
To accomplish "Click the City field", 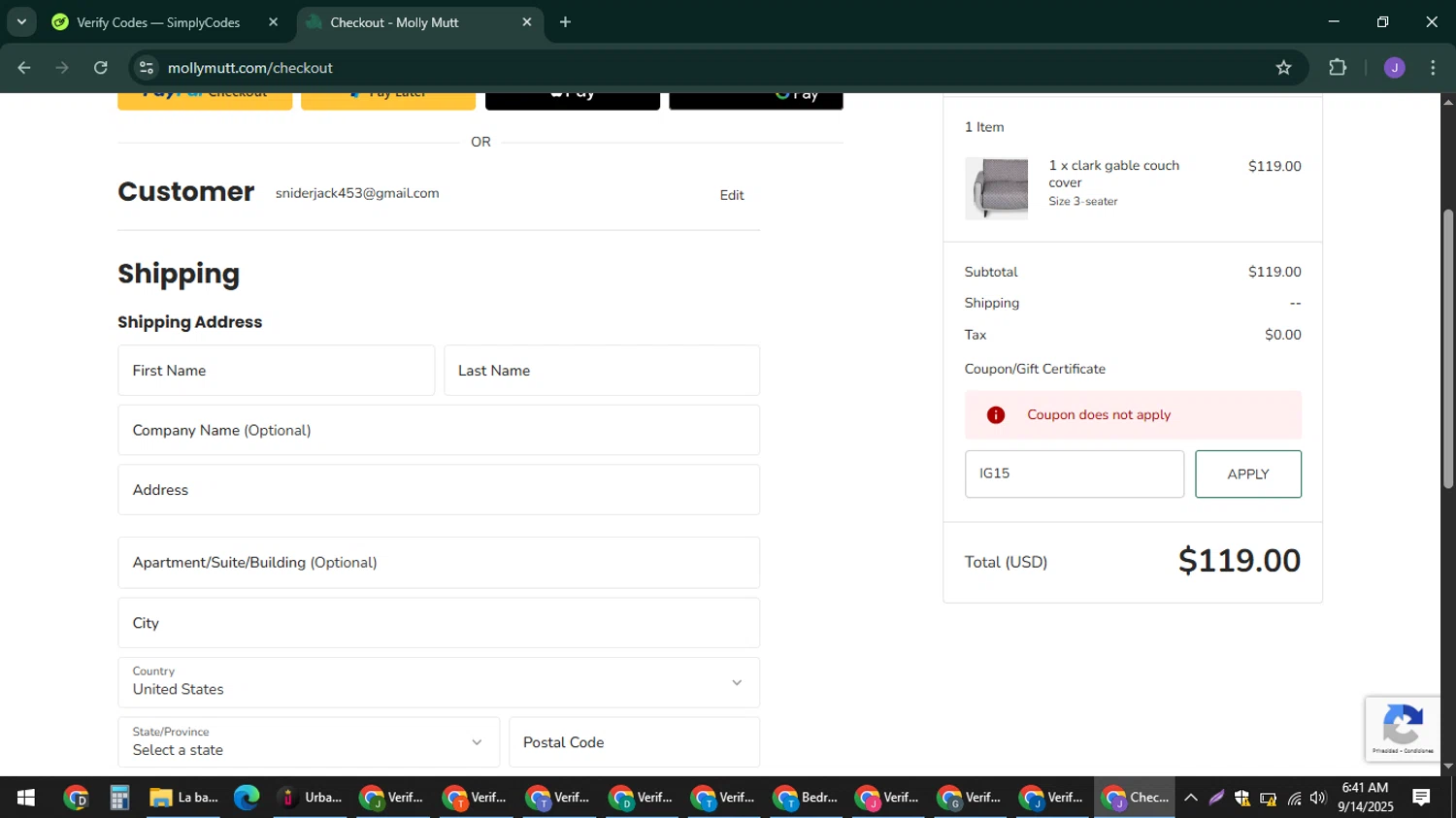I will tap(439, 623).
